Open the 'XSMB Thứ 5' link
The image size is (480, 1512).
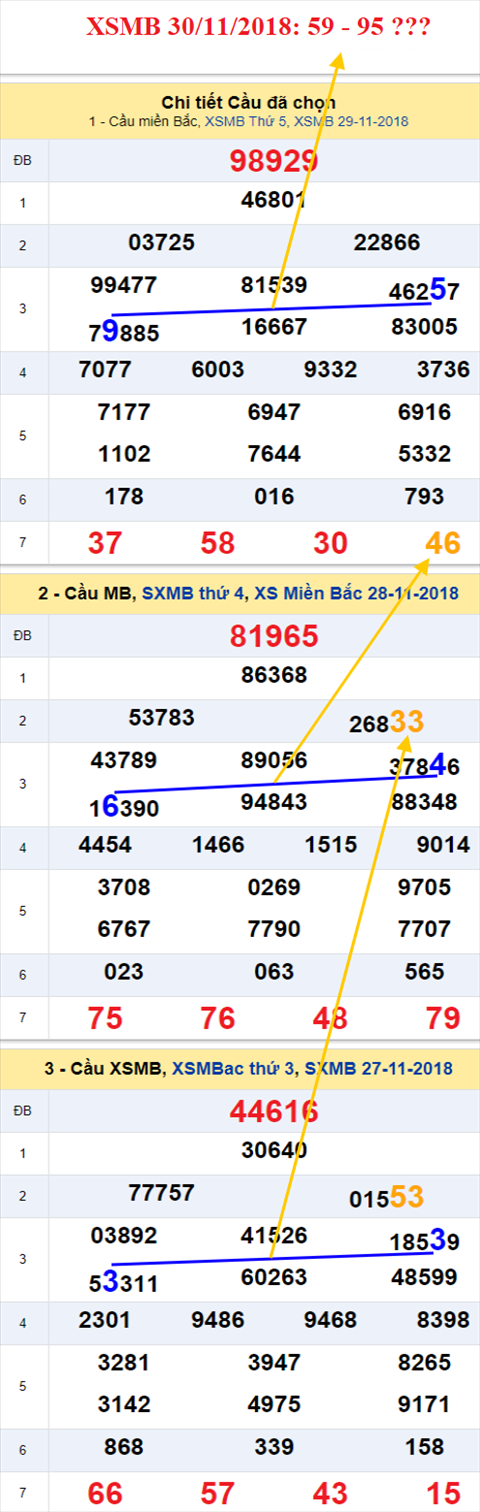[x=246, y=120]
